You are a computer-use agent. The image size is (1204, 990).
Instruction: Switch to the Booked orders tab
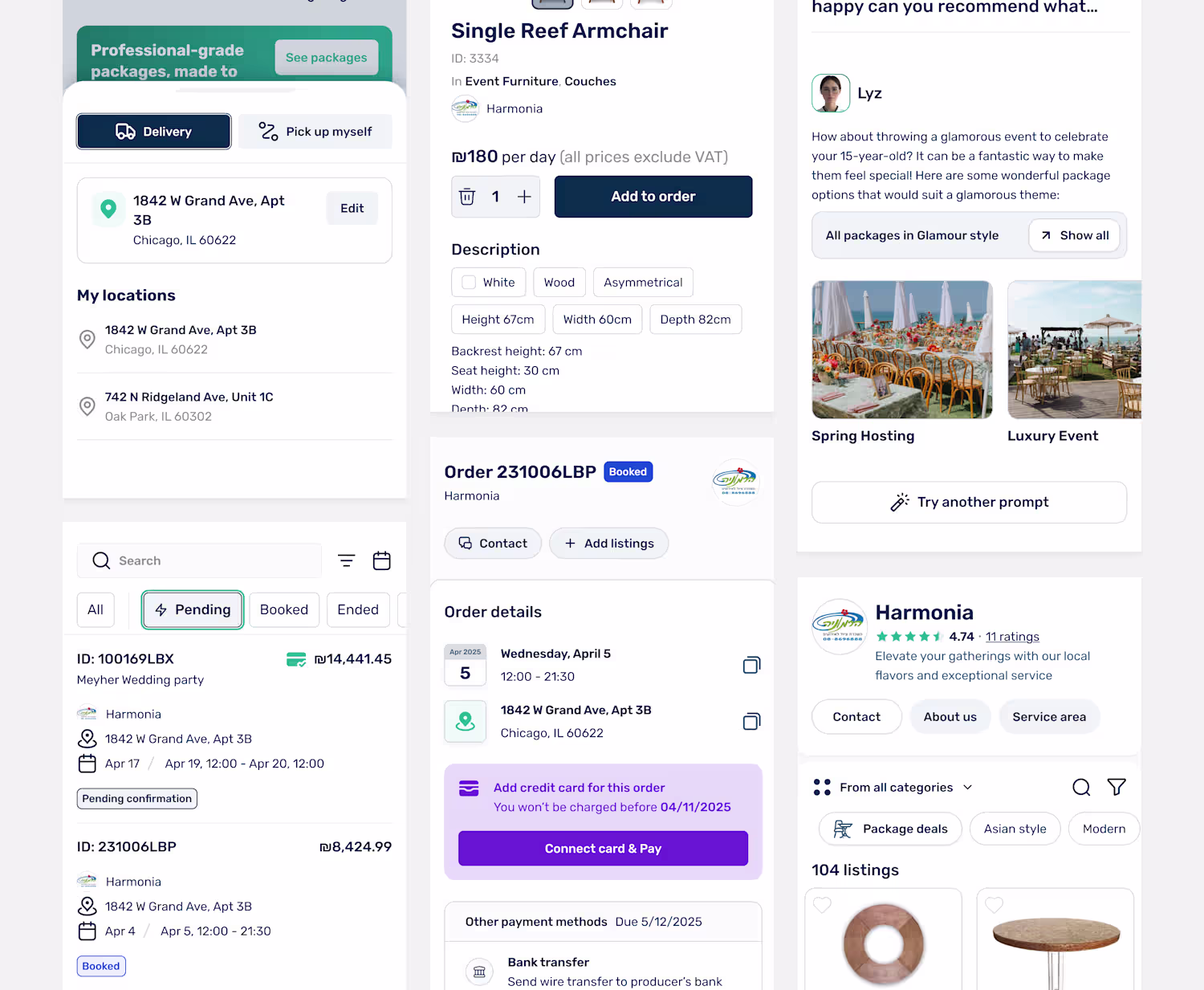tap(284, 610)
